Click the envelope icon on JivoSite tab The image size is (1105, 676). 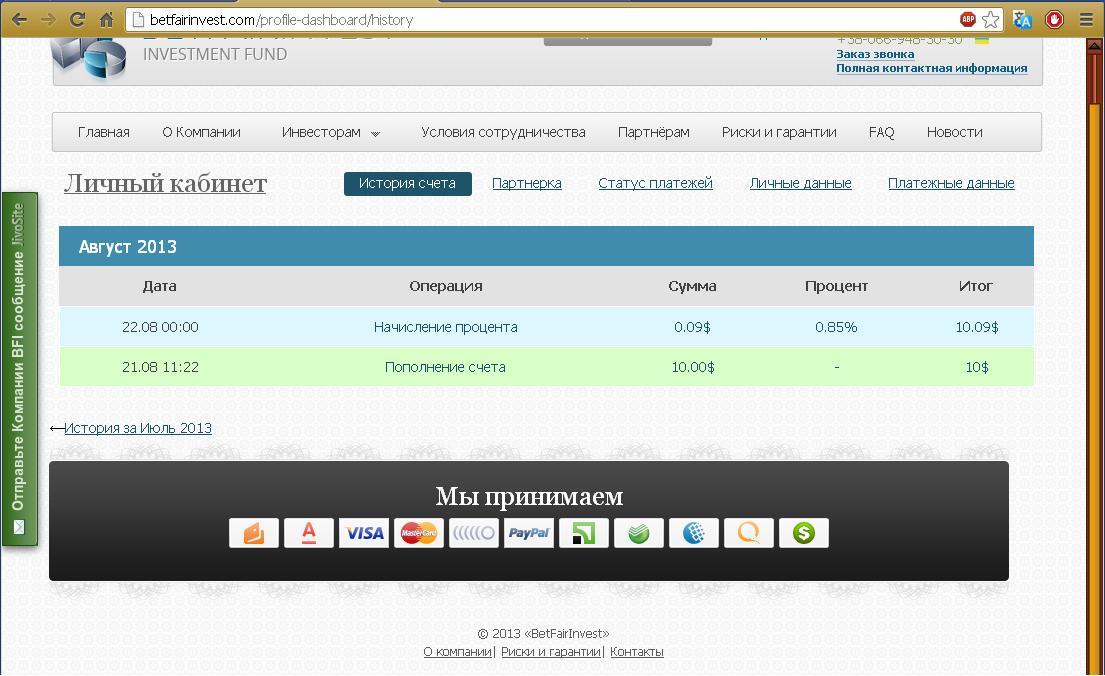(x=19, y=527)
